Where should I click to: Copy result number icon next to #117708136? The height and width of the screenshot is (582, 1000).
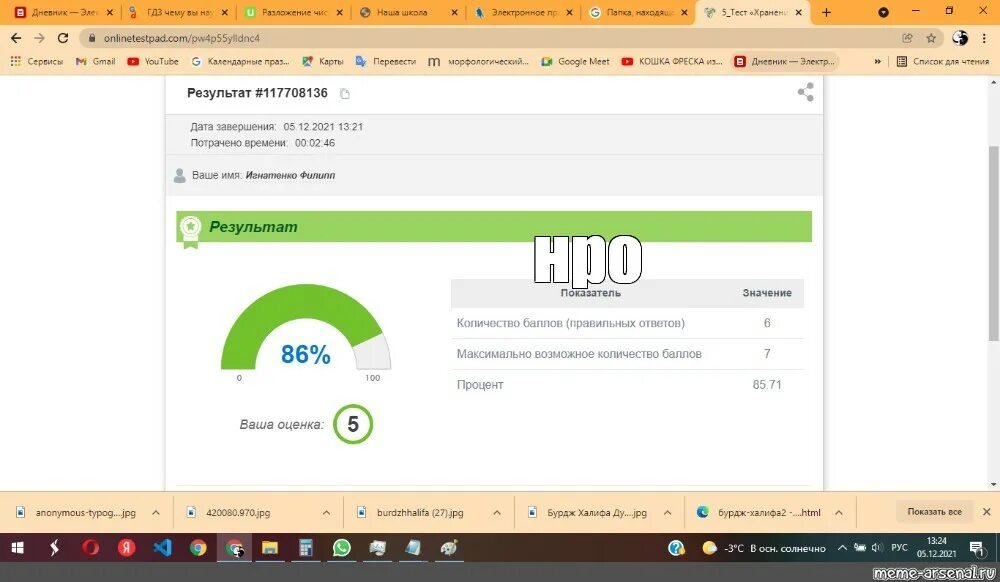[345, 94]
